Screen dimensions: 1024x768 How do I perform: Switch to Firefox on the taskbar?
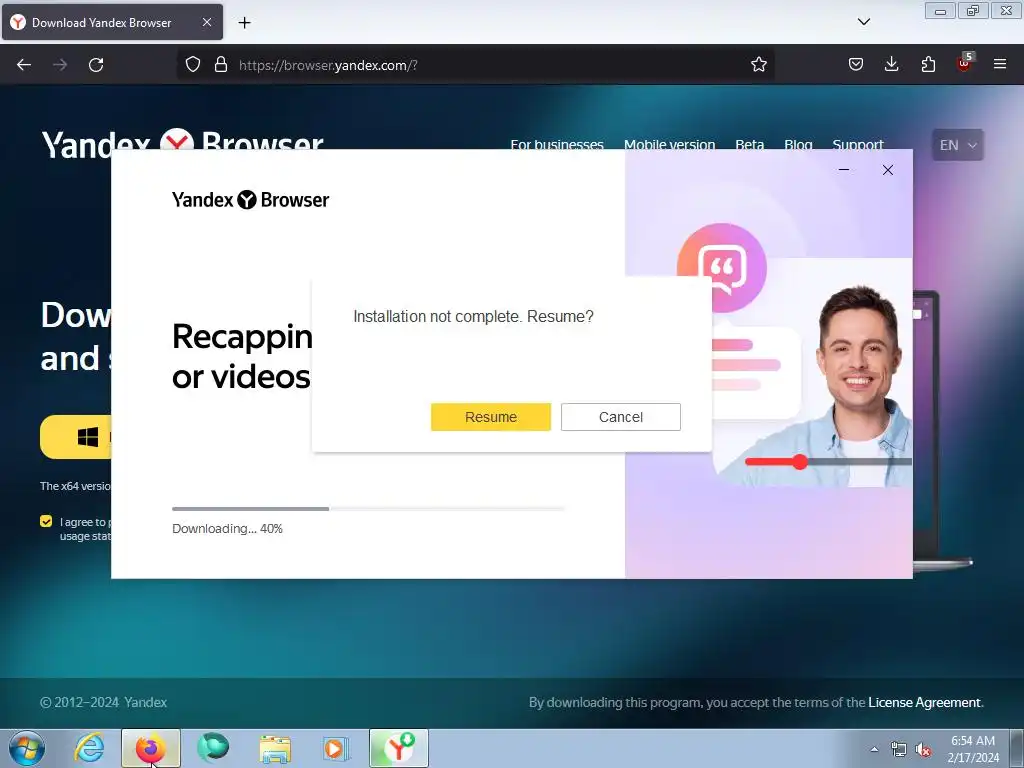[x=151, y=748]
